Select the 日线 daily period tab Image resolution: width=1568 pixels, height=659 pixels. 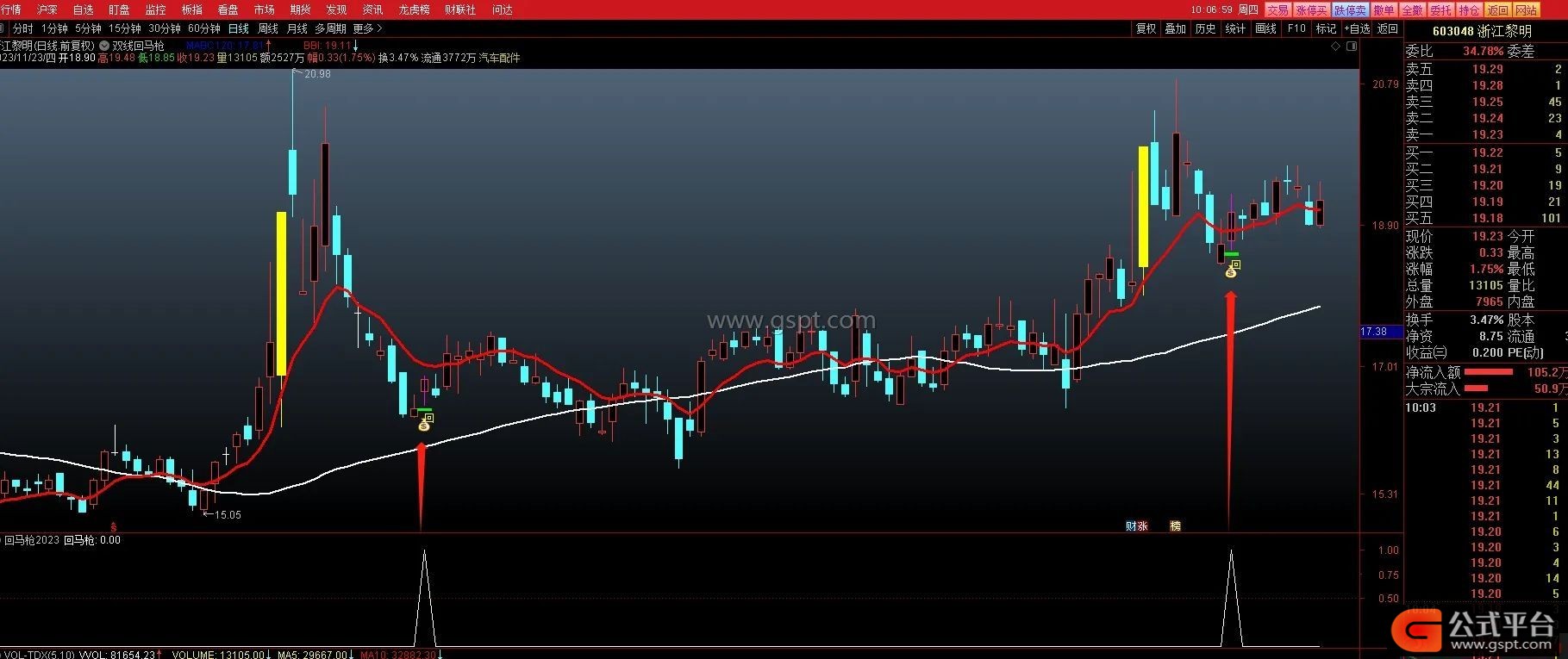[238, 28]
